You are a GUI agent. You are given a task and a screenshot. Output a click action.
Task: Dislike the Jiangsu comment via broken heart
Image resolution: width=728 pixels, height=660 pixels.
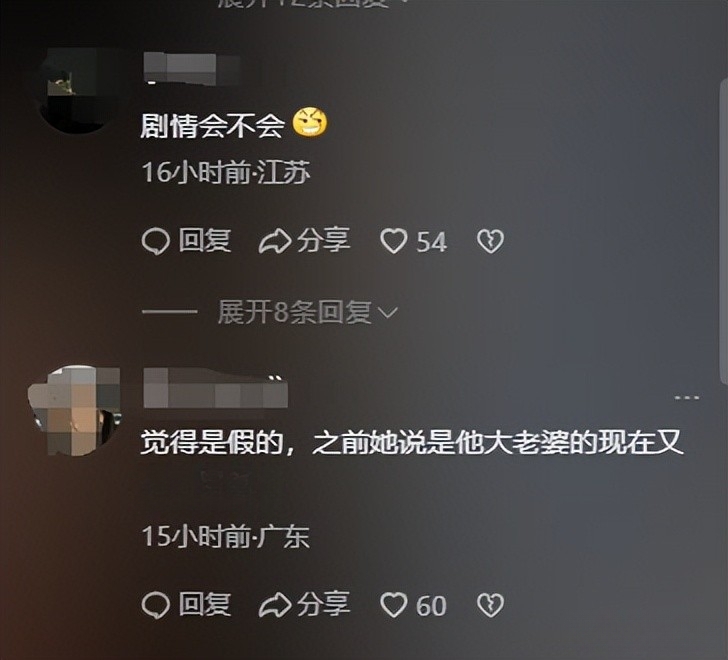coord(490,241)
